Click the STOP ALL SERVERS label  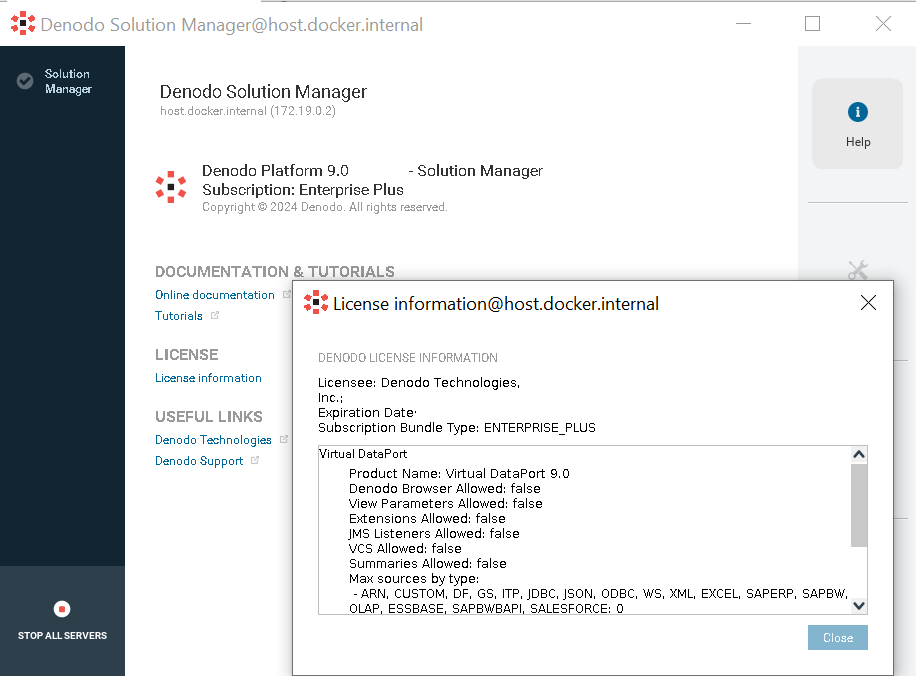(62, 636)
